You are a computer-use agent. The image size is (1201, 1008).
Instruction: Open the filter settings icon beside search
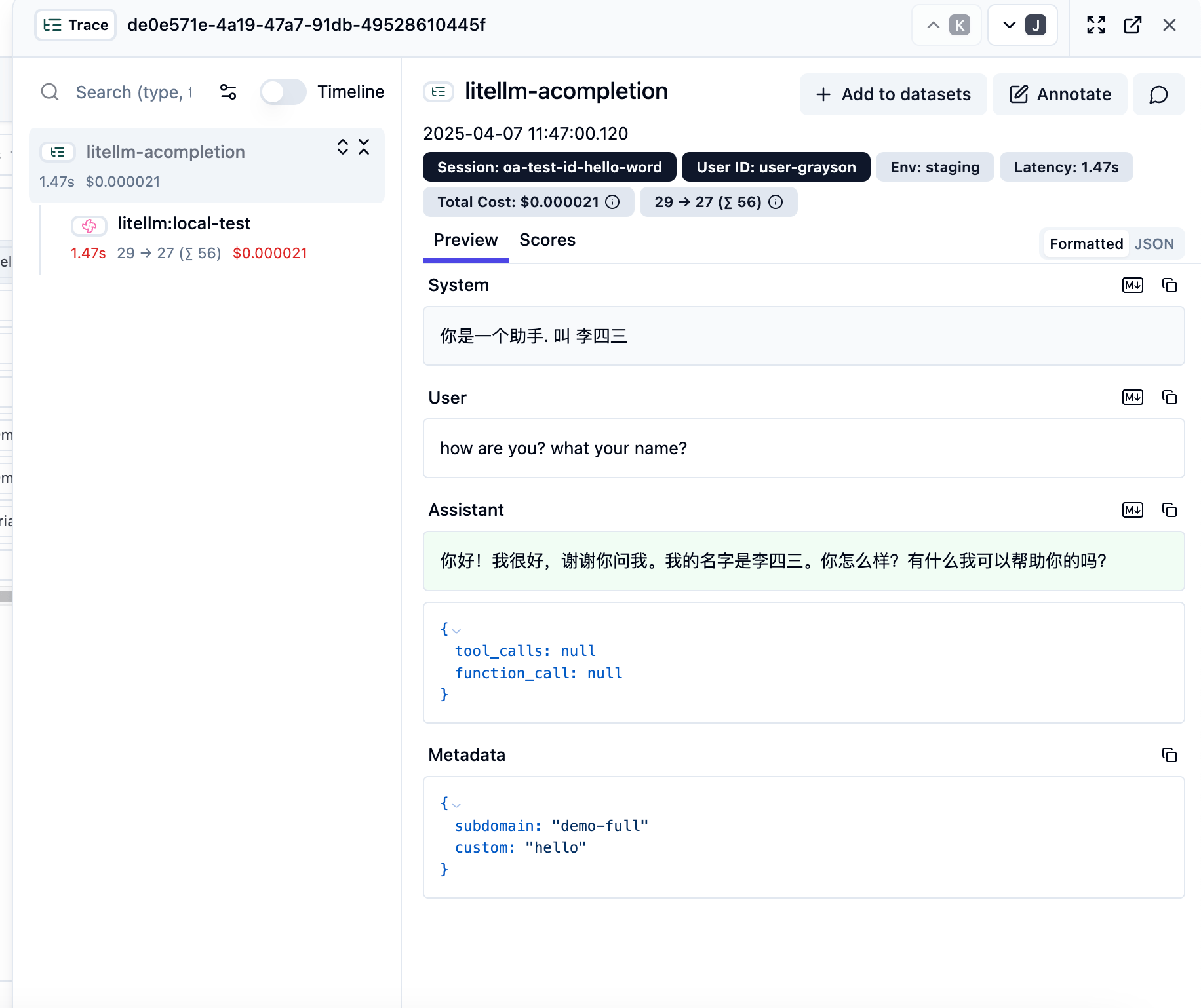click(228, 92)
